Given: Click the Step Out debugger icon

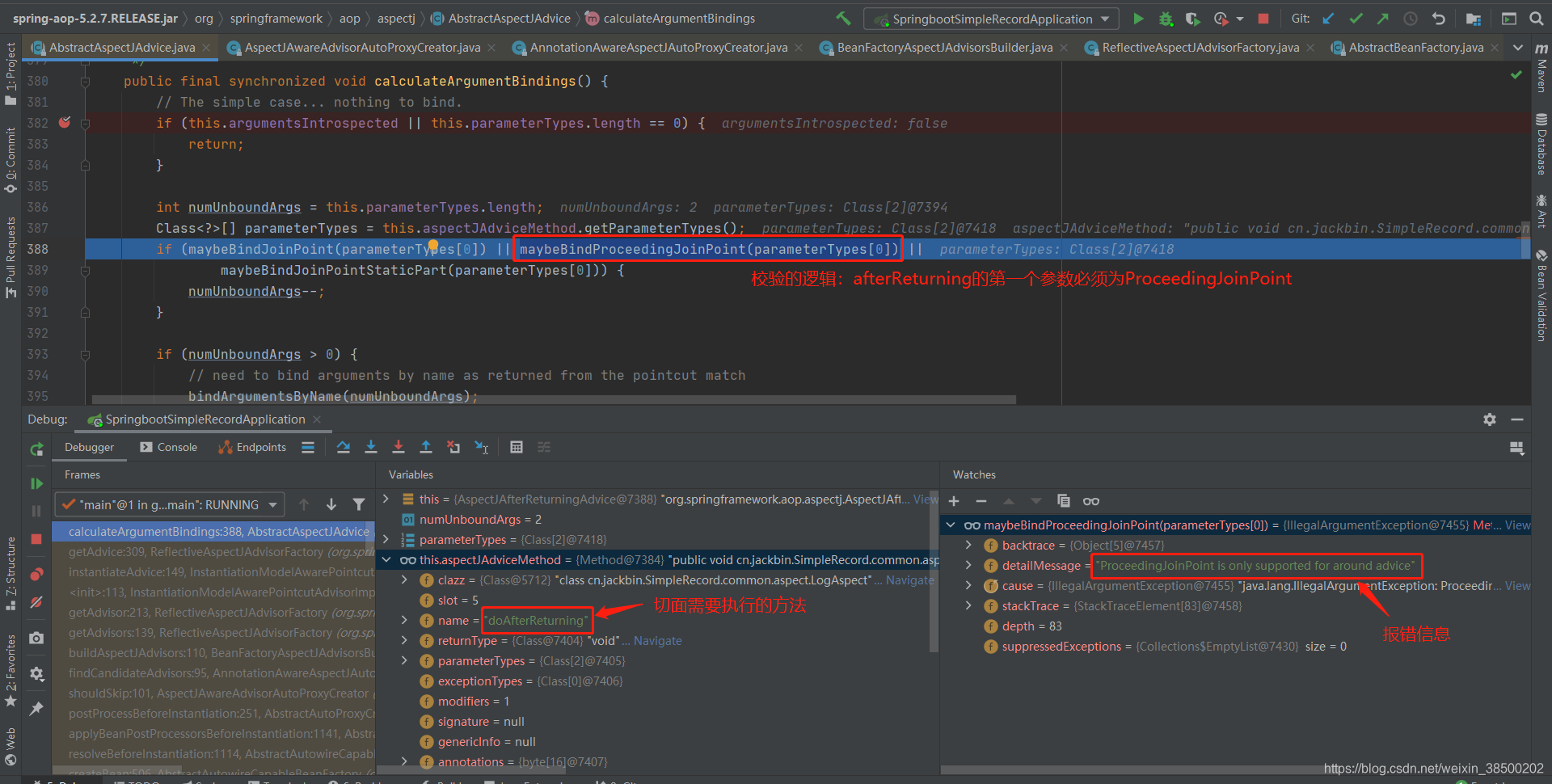Looking at the screenshot, I should 424,447.
